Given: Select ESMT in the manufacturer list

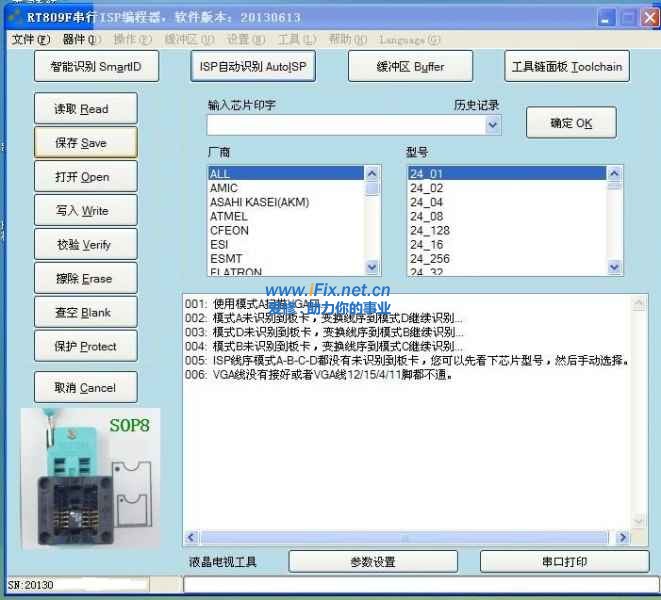Looking at the screenshot, I should tap(286, 258).
